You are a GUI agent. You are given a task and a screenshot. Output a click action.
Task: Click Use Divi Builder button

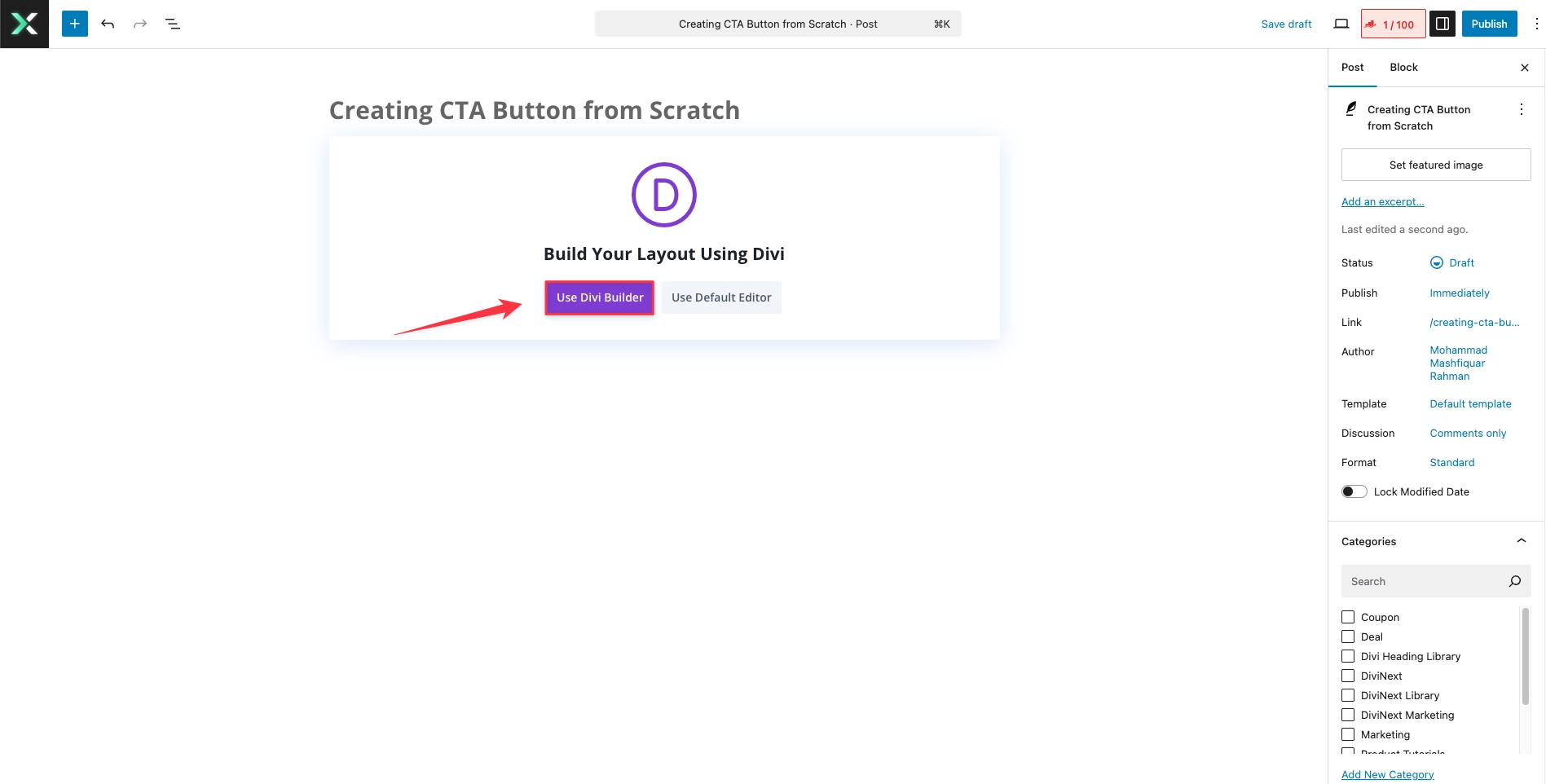[600, 297]
